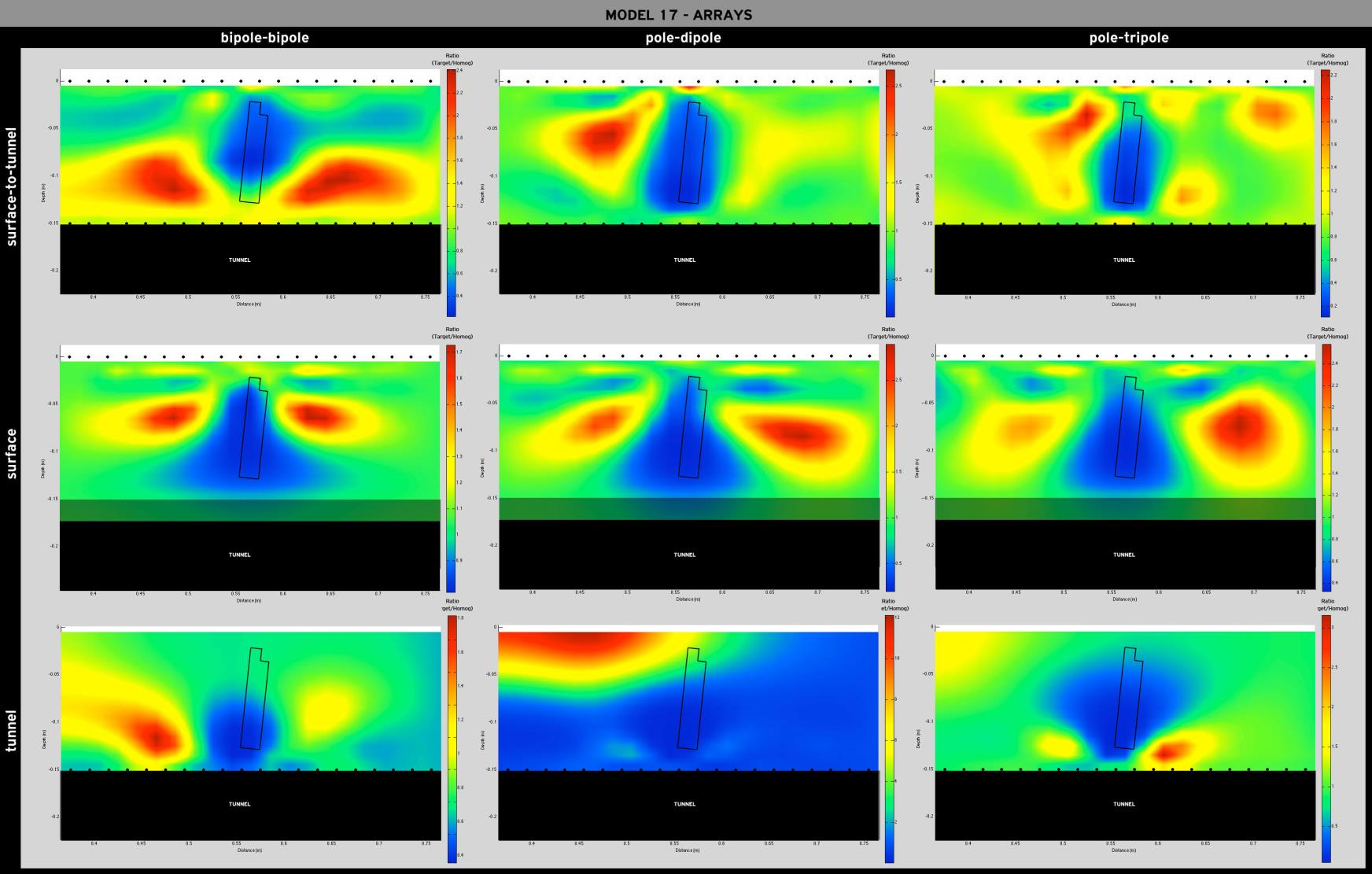Click Ratio (Target/Homog) label above surface pole-dipole colorbar
The width and height of the screenshot is (1372, 874).
(888, 333)
